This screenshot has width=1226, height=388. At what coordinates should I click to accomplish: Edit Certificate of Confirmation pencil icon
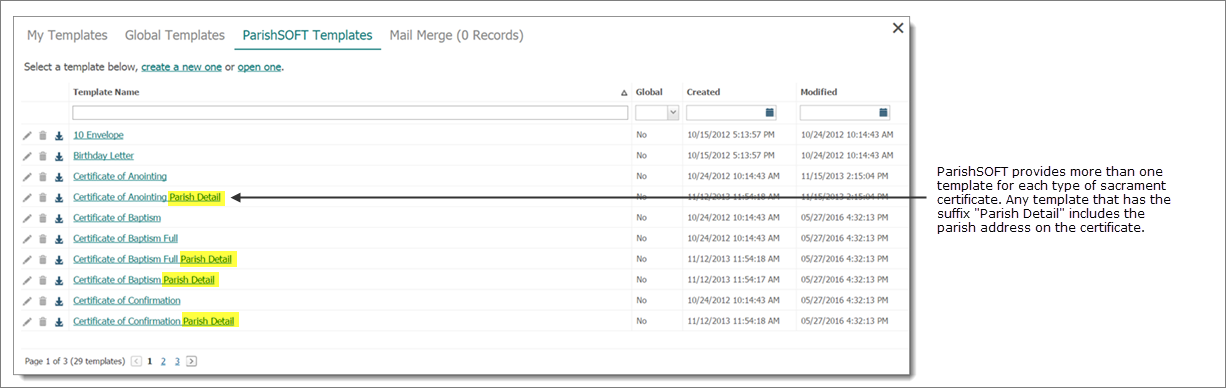[x=27, y=301]
